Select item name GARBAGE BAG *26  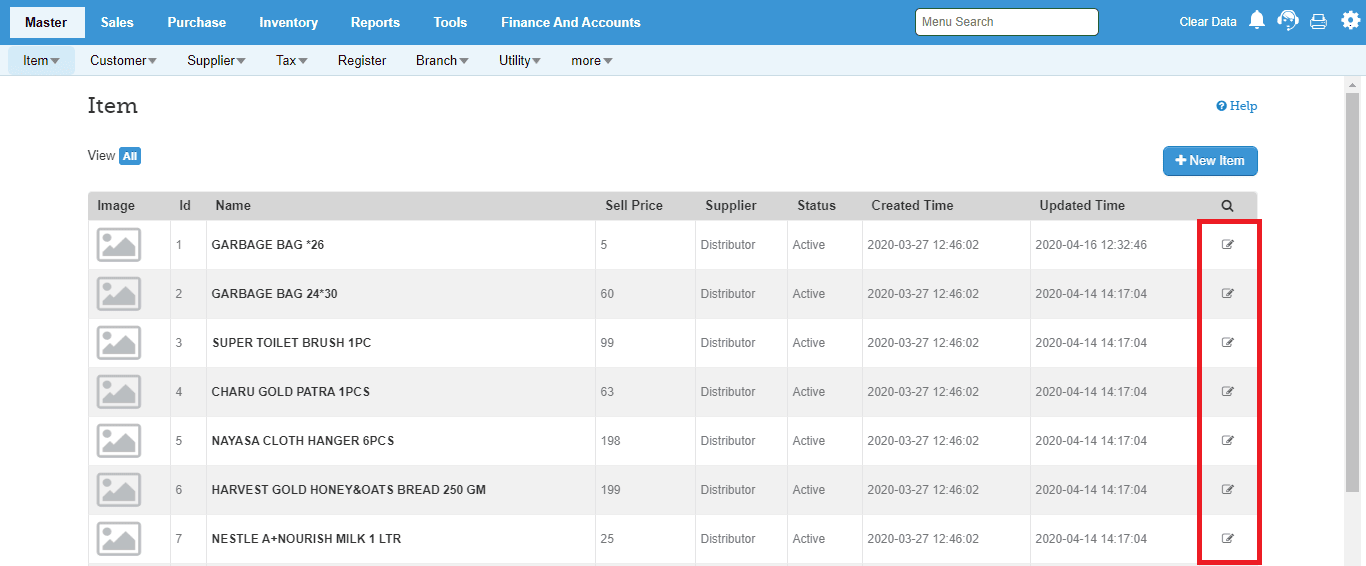268,245
